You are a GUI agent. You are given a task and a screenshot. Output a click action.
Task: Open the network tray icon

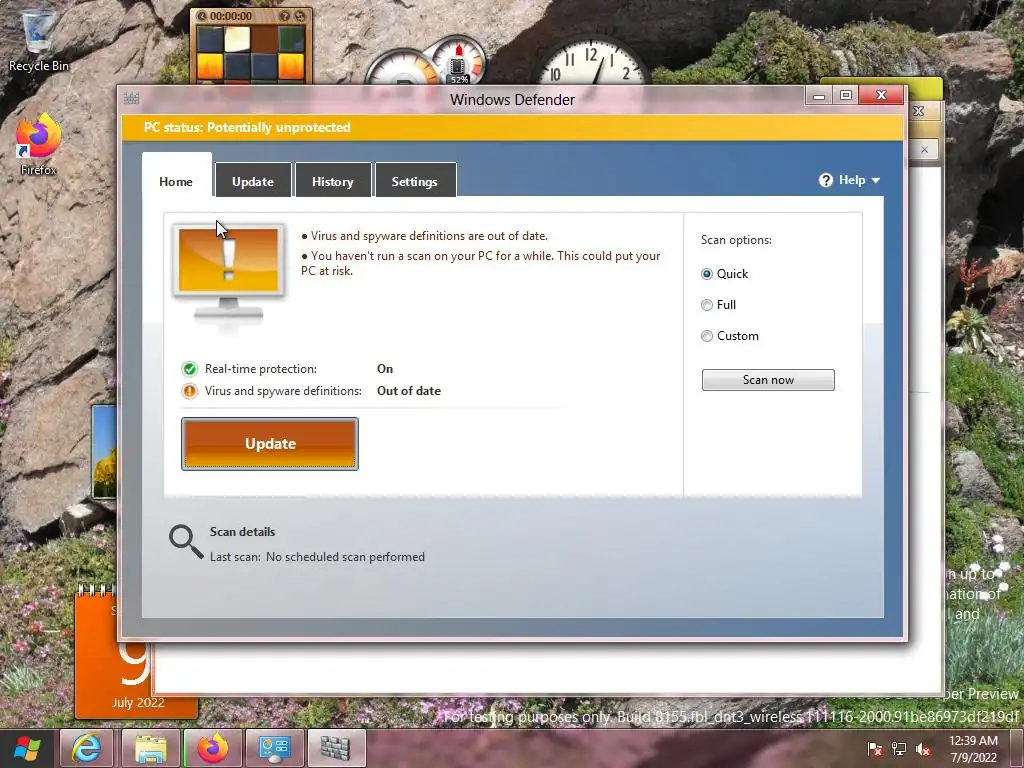pyautogui.click(x=899, y=749)
